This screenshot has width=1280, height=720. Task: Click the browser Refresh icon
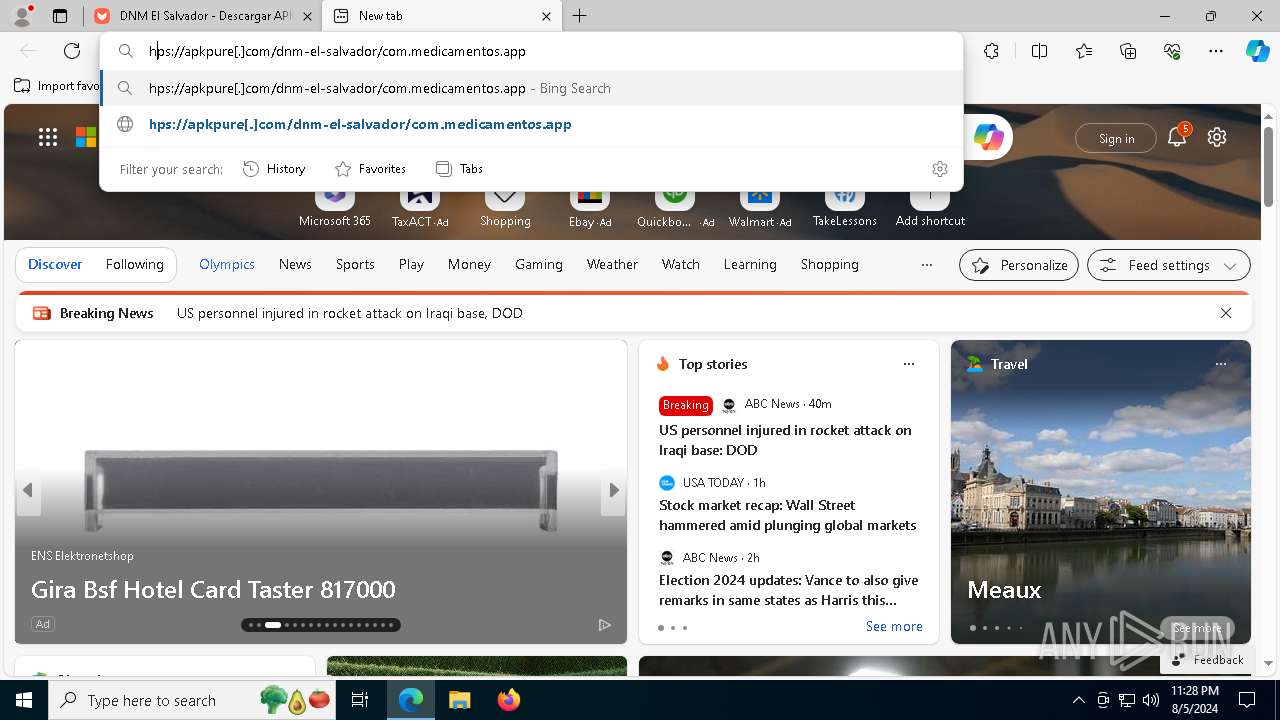click(x=72, y=51)
